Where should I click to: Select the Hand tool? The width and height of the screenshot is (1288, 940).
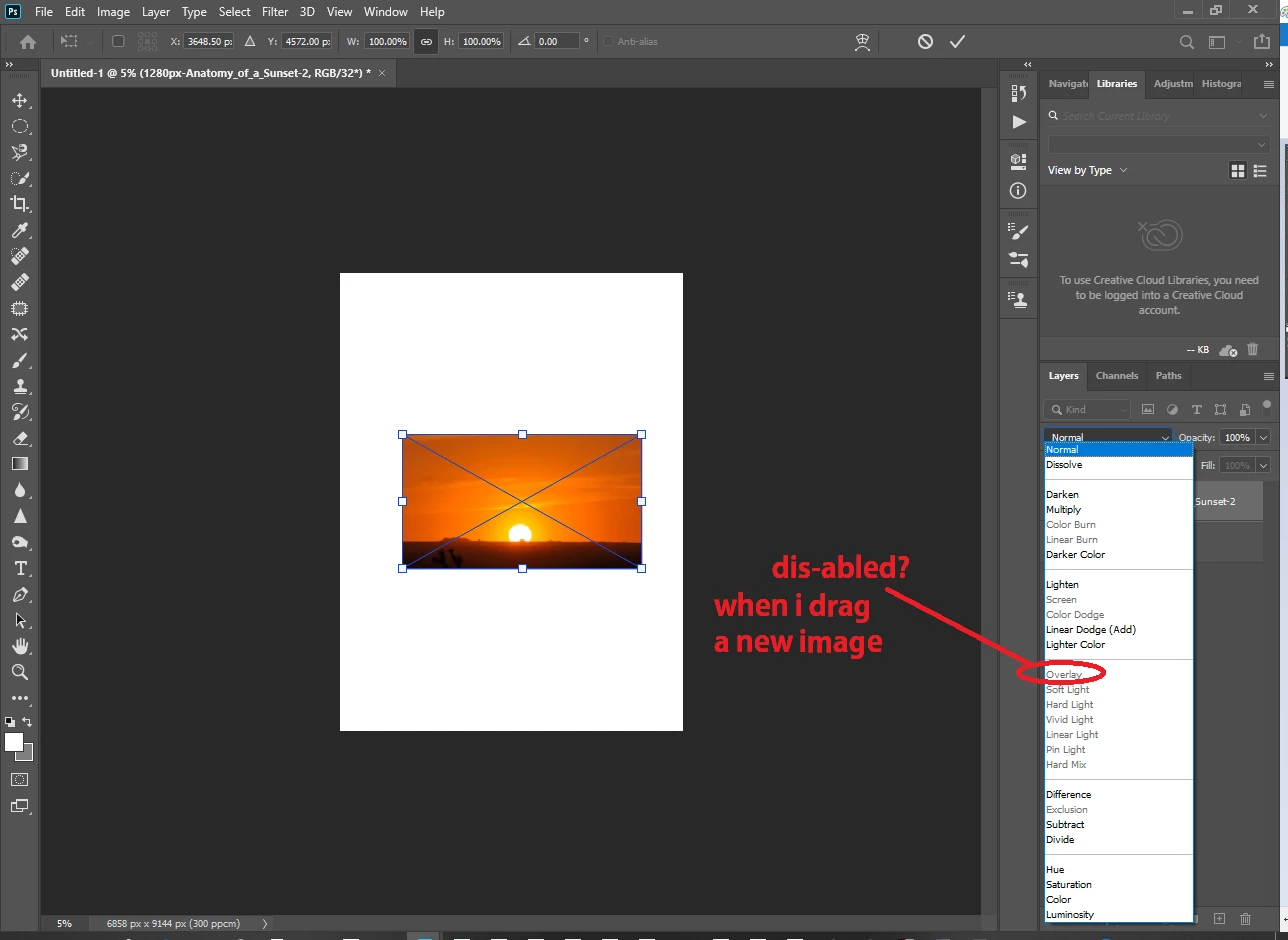tap(19, 646)
